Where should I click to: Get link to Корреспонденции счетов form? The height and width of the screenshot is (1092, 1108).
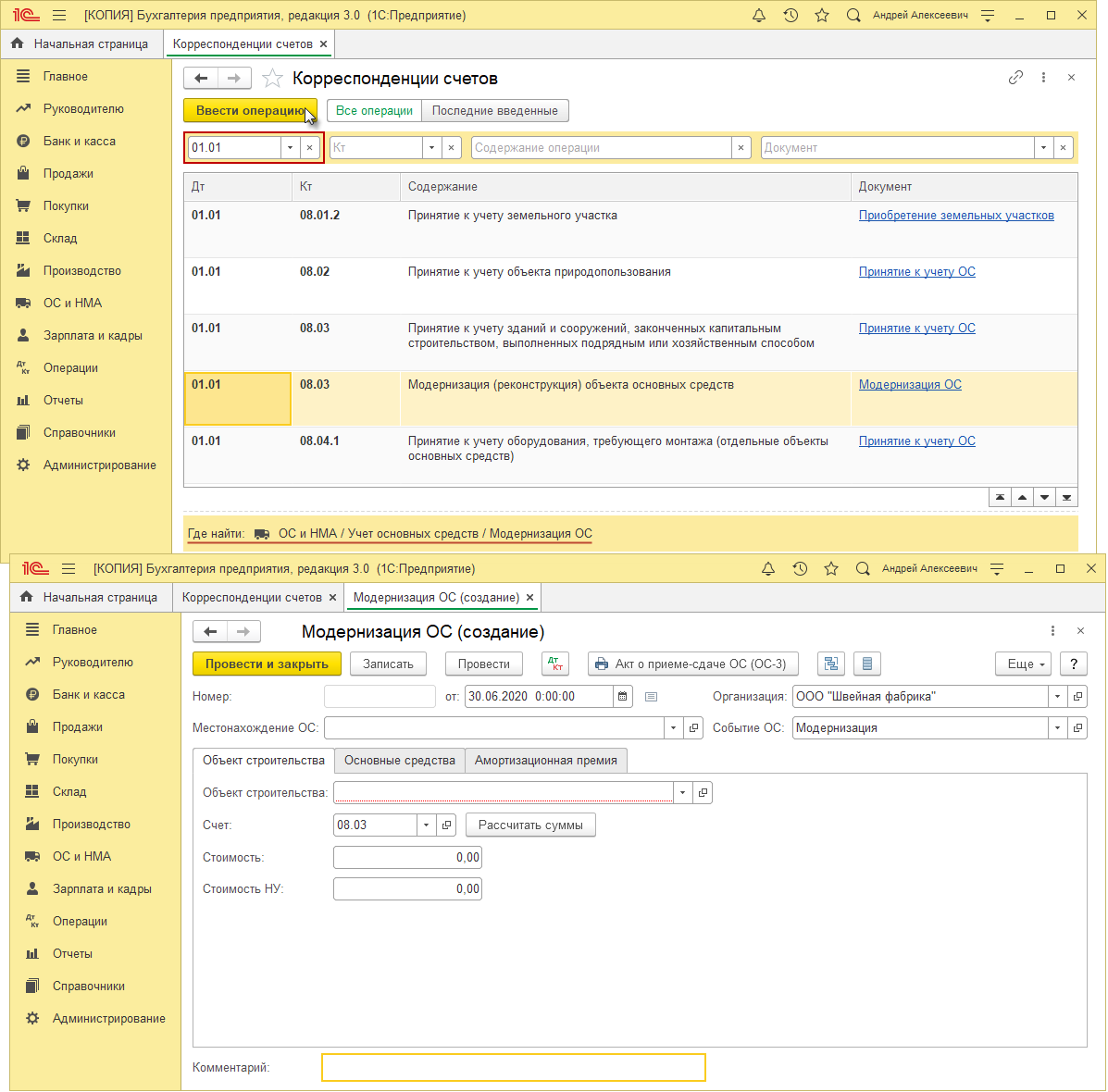pyautogui.click(x=1015, y=78)
